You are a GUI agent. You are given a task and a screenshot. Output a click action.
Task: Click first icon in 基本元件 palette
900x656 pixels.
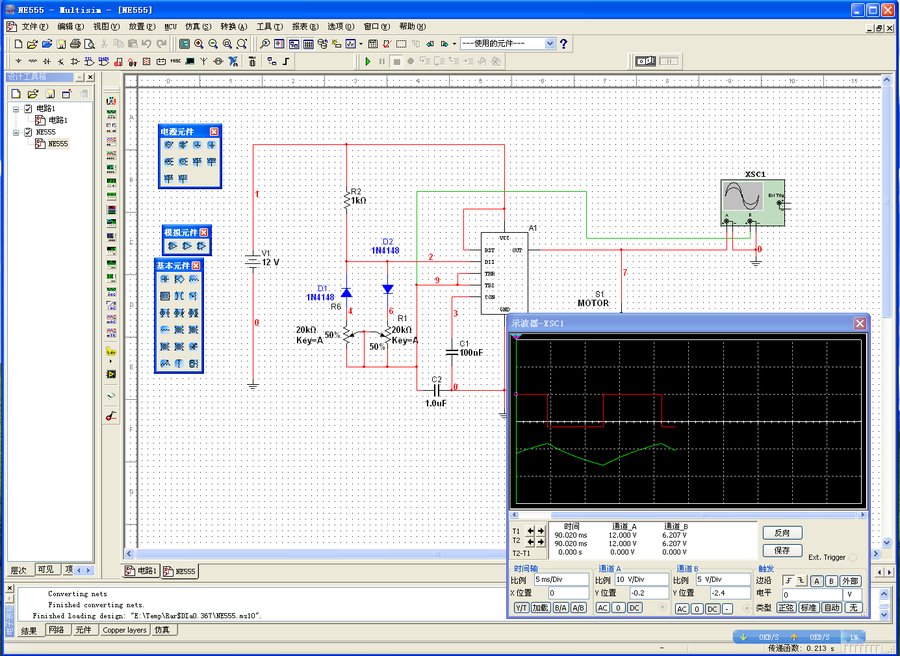[x=165, y=279]
